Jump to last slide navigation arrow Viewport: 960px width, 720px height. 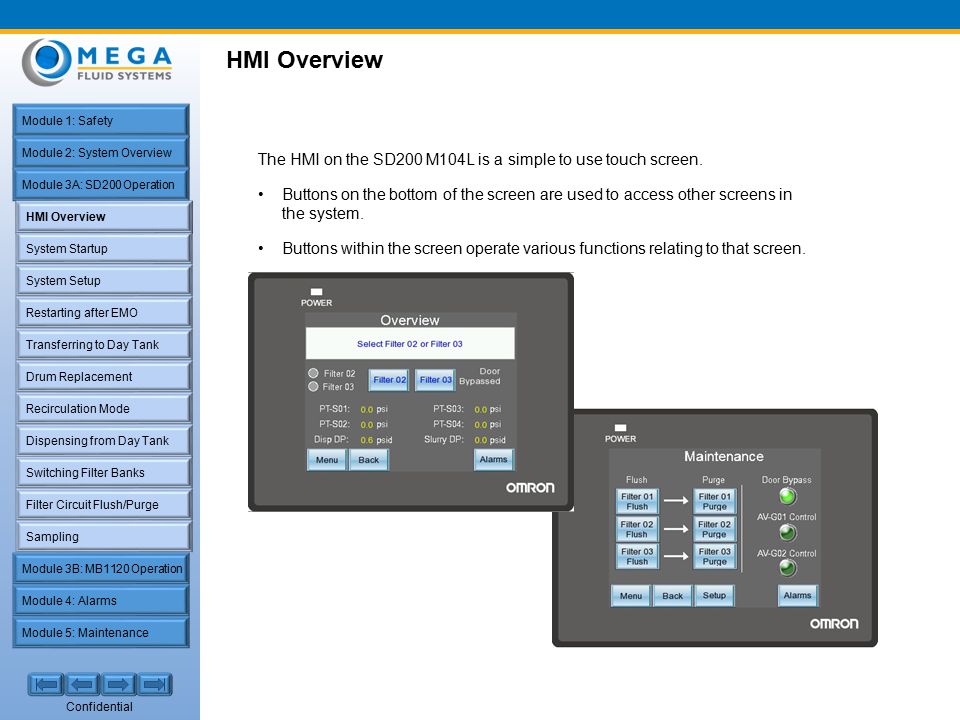(155, 684)
